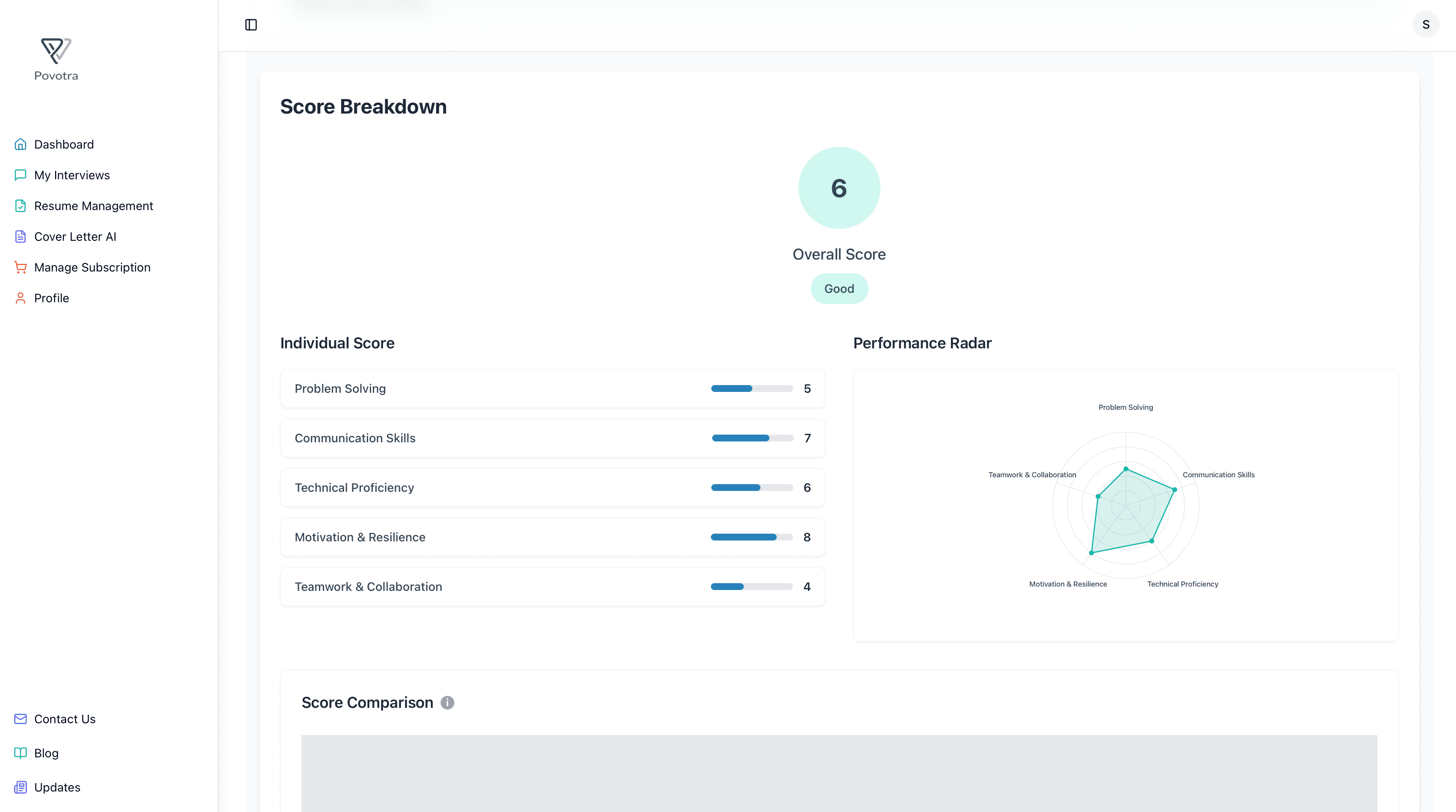Navigate to Cover Letter AI
Screen dimensions: 1456x812
pos(75,236)
